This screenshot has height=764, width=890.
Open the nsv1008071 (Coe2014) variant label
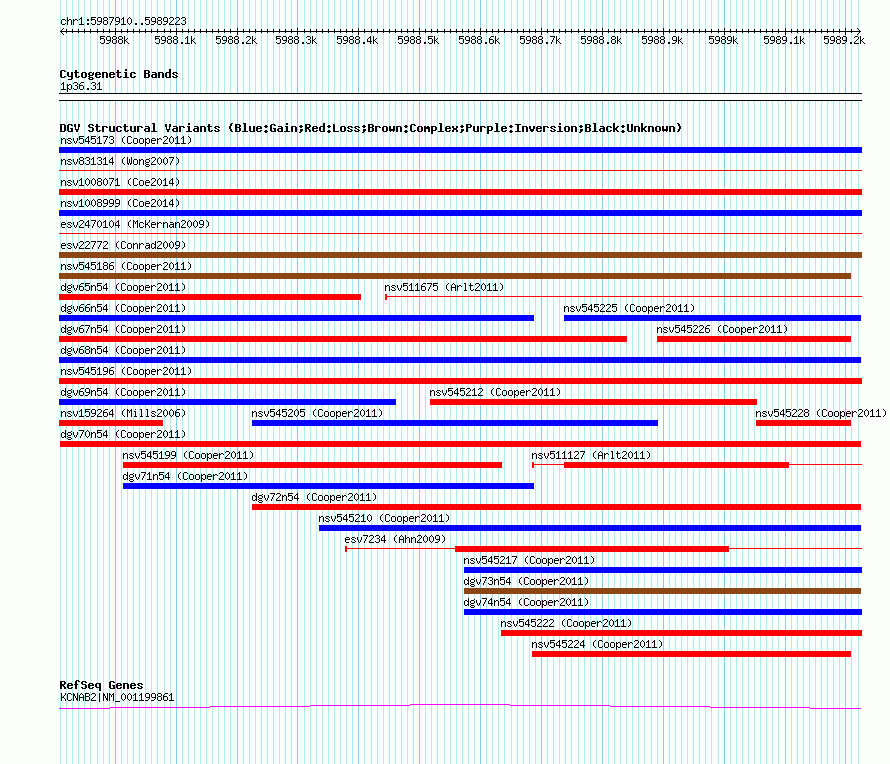pyautogui.click(x=120, y=182)
